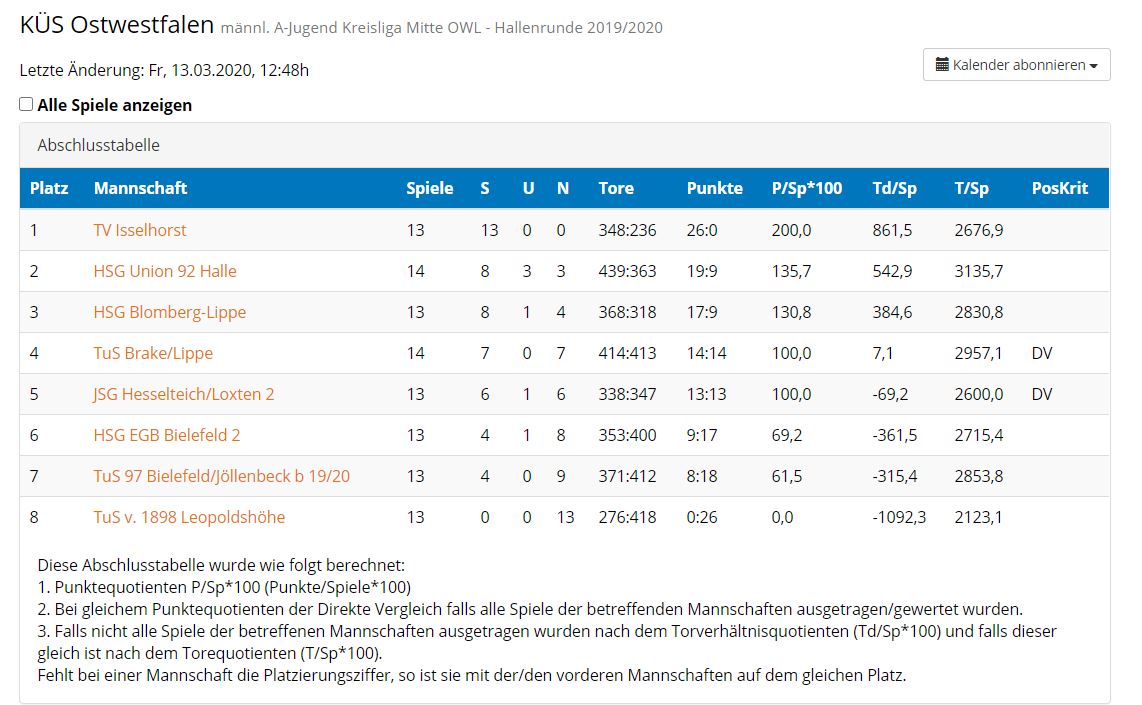Select T/Sp value 3135,7

point(979,271)
